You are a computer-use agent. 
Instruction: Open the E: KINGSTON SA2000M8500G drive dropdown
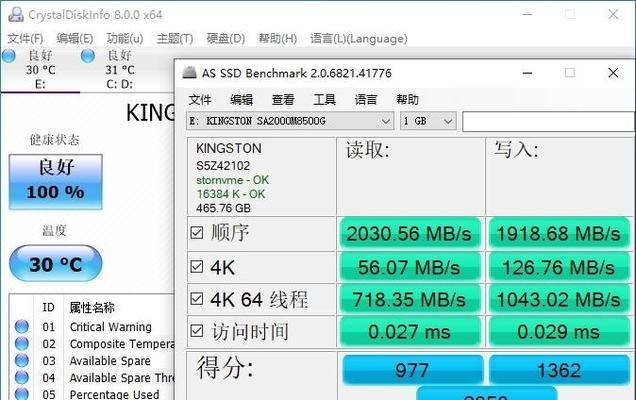click(x=290, y=121)
